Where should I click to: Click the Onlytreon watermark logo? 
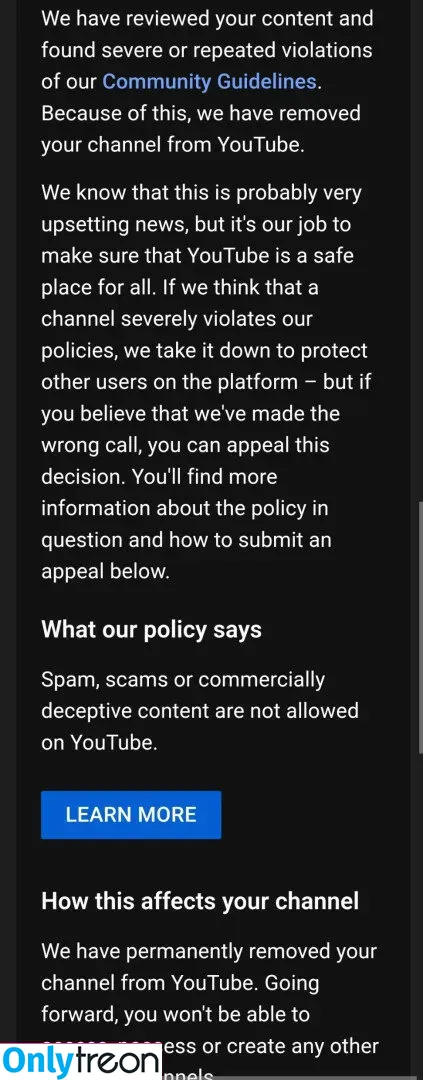[81, 1061]
